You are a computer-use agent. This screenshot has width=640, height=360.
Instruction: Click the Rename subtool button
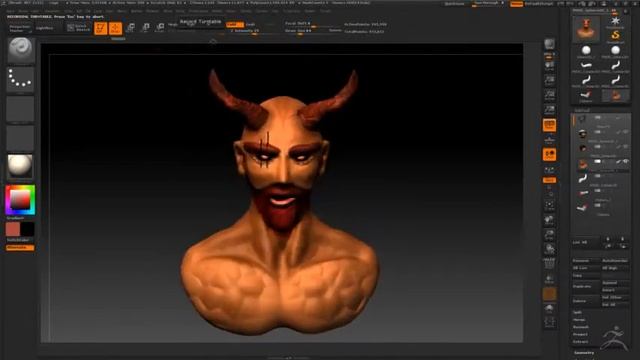click(x=586, y=260)
